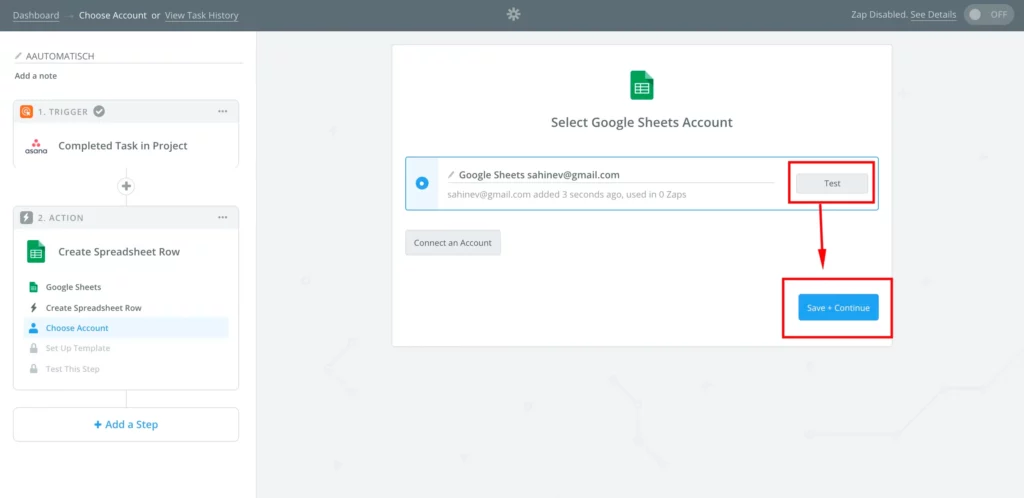Toggle the Zap ON/OFF switch
Viewport: 1024px width, 498px height.
(x=989, y=14)
